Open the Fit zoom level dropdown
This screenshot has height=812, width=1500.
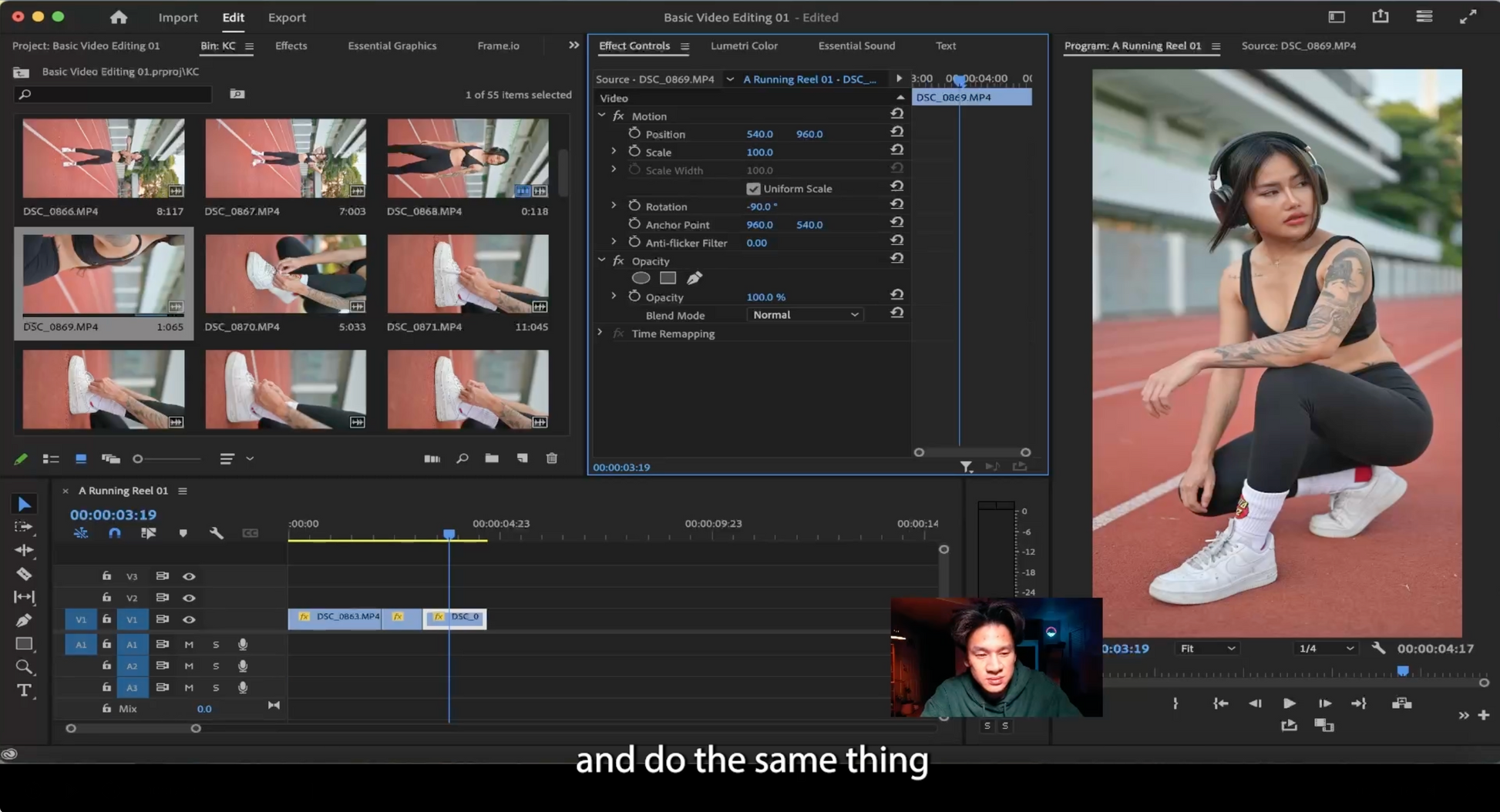coord(1207,649)
